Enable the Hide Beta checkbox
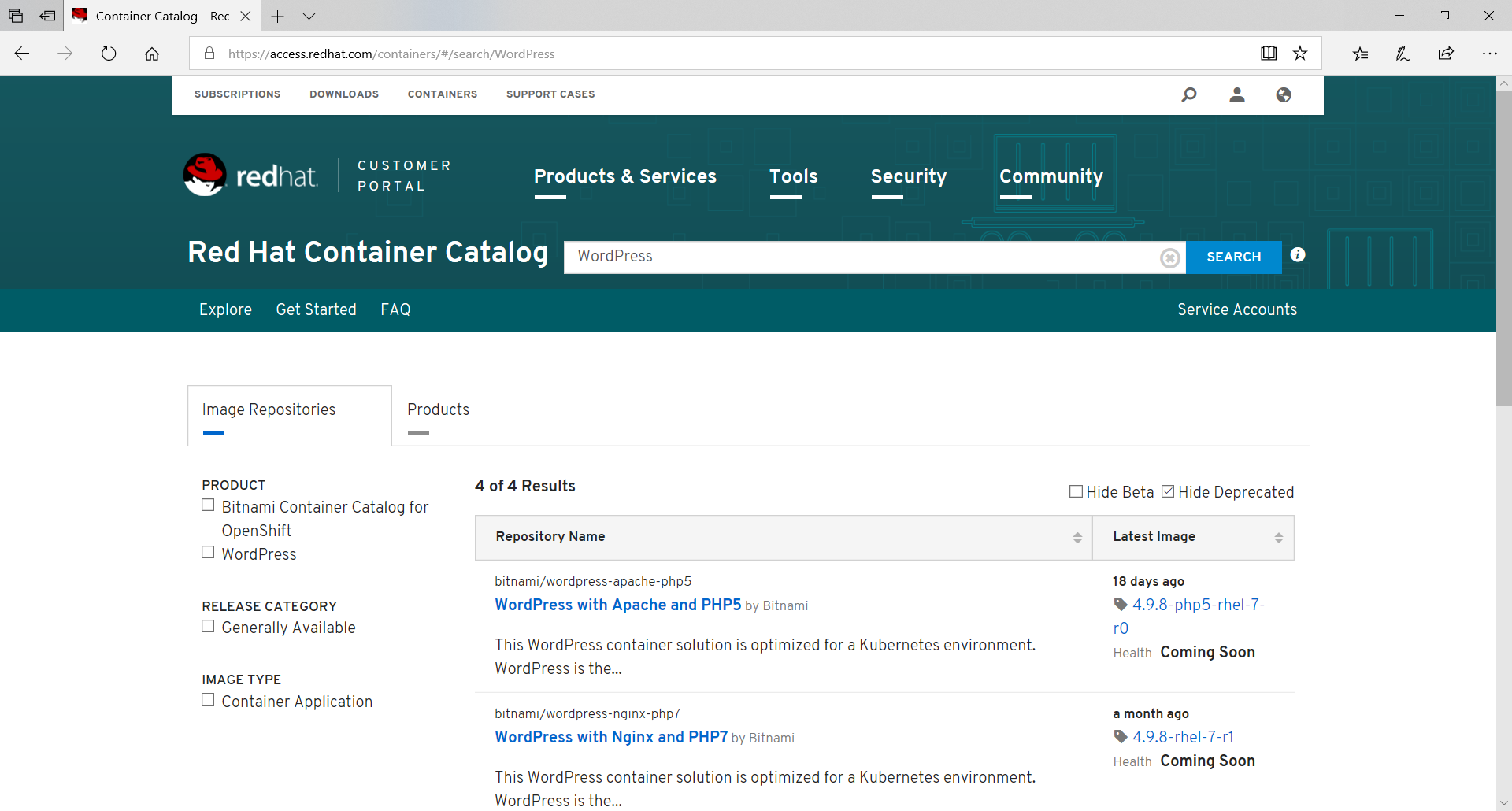The width and height of the screenshot is (1512, 811). 1076,492
